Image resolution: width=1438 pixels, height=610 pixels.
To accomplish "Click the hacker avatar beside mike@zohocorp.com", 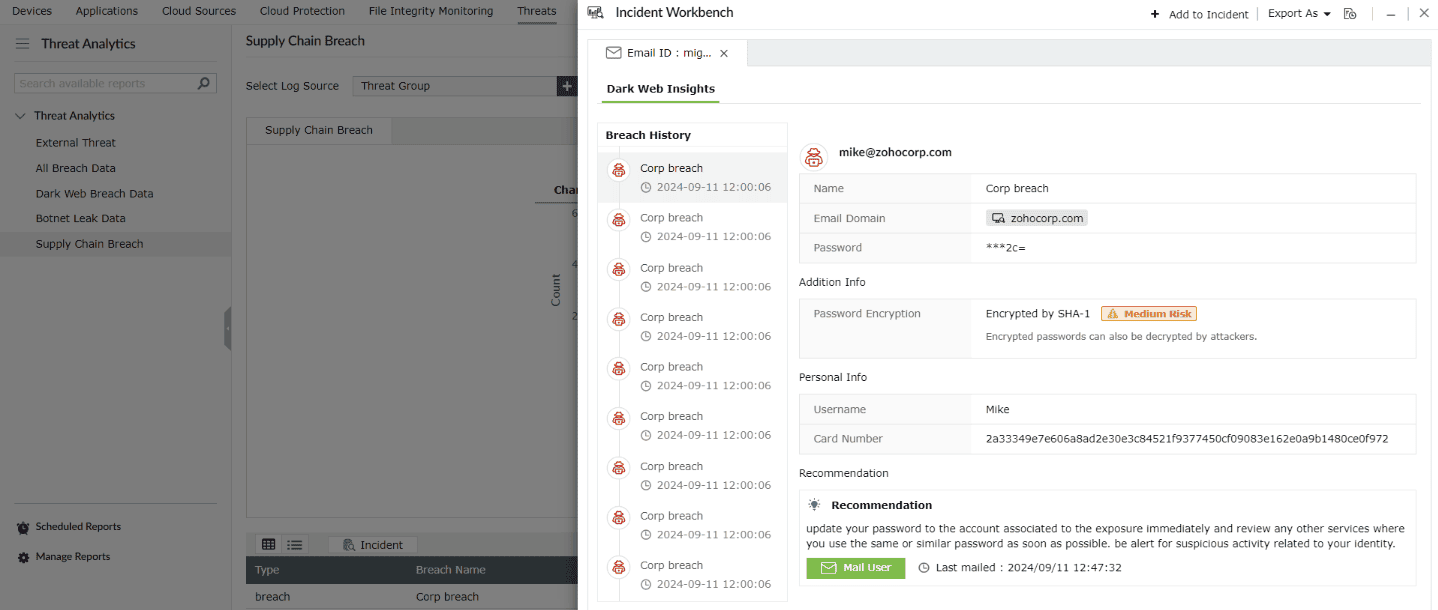I will [814, 156].
